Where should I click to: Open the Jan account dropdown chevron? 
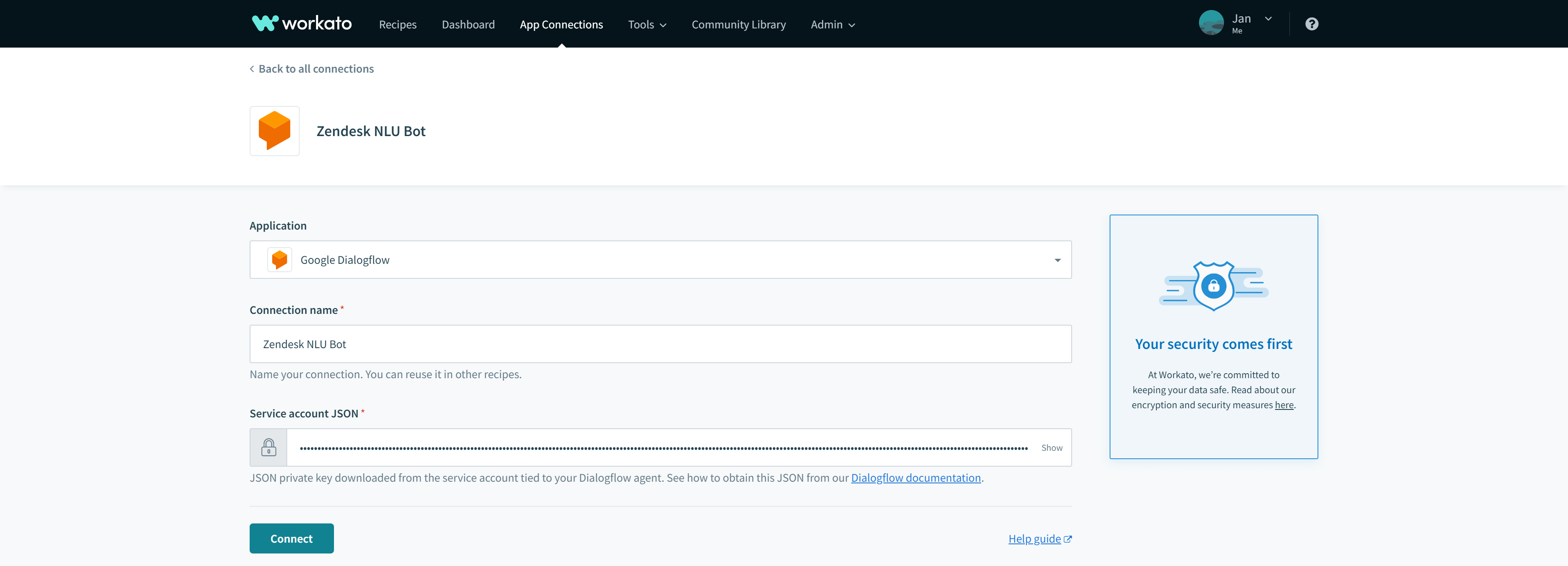[x=1268, y=19]
